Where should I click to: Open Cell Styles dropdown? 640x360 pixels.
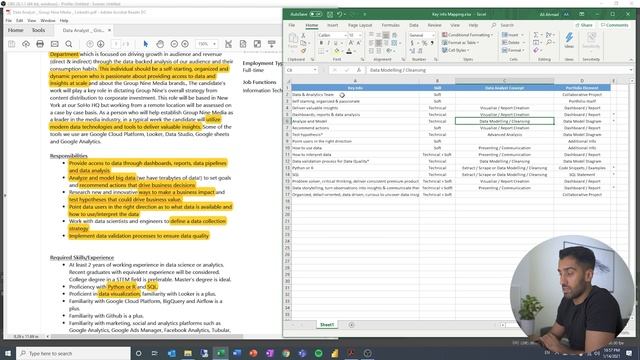coord(456,50)
